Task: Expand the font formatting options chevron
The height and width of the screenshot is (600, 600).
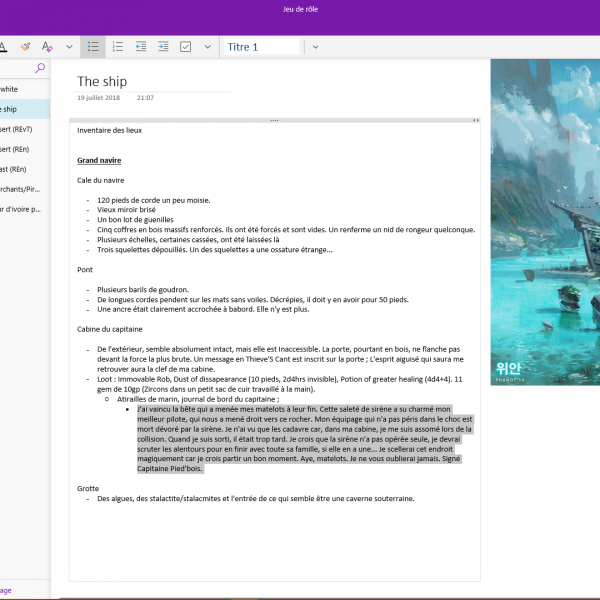Action: coord(68,47)
